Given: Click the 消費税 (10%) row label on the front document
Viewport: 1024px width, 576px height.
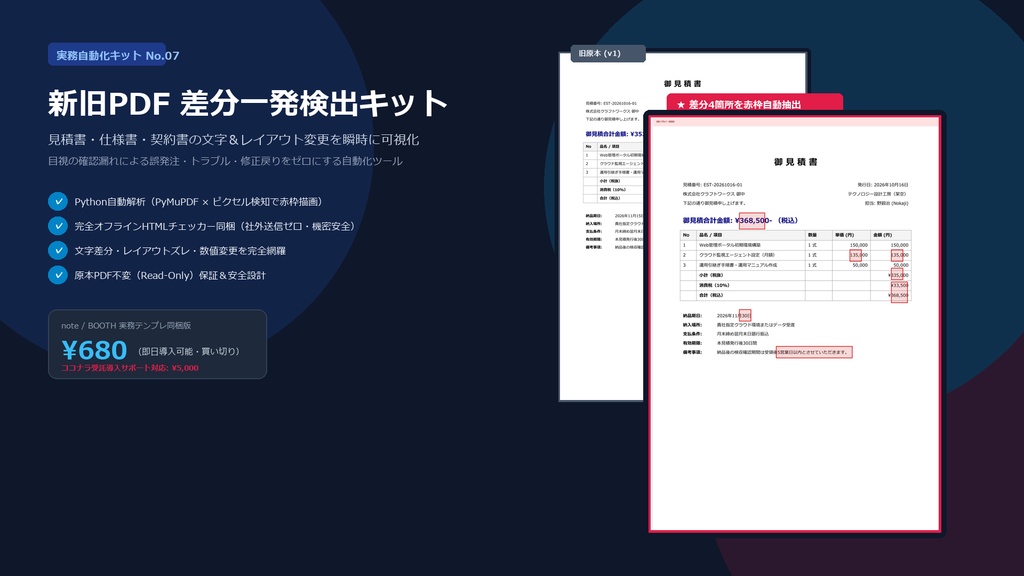Looking at the screenshot, I should tap(714, 285).
